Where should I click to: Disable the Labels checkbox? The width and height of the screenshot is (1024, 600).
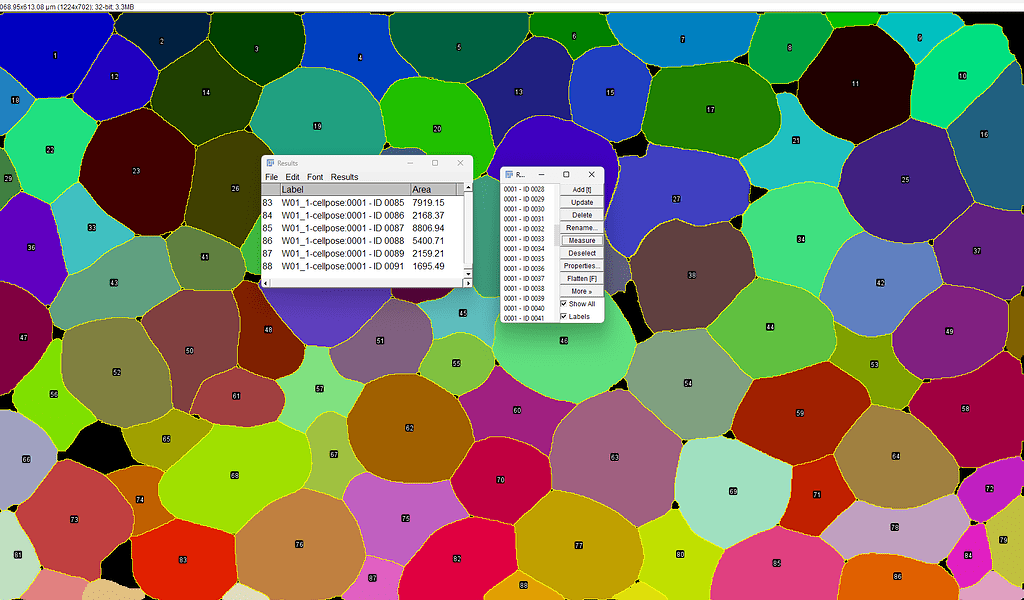click(x=566, y=316)
